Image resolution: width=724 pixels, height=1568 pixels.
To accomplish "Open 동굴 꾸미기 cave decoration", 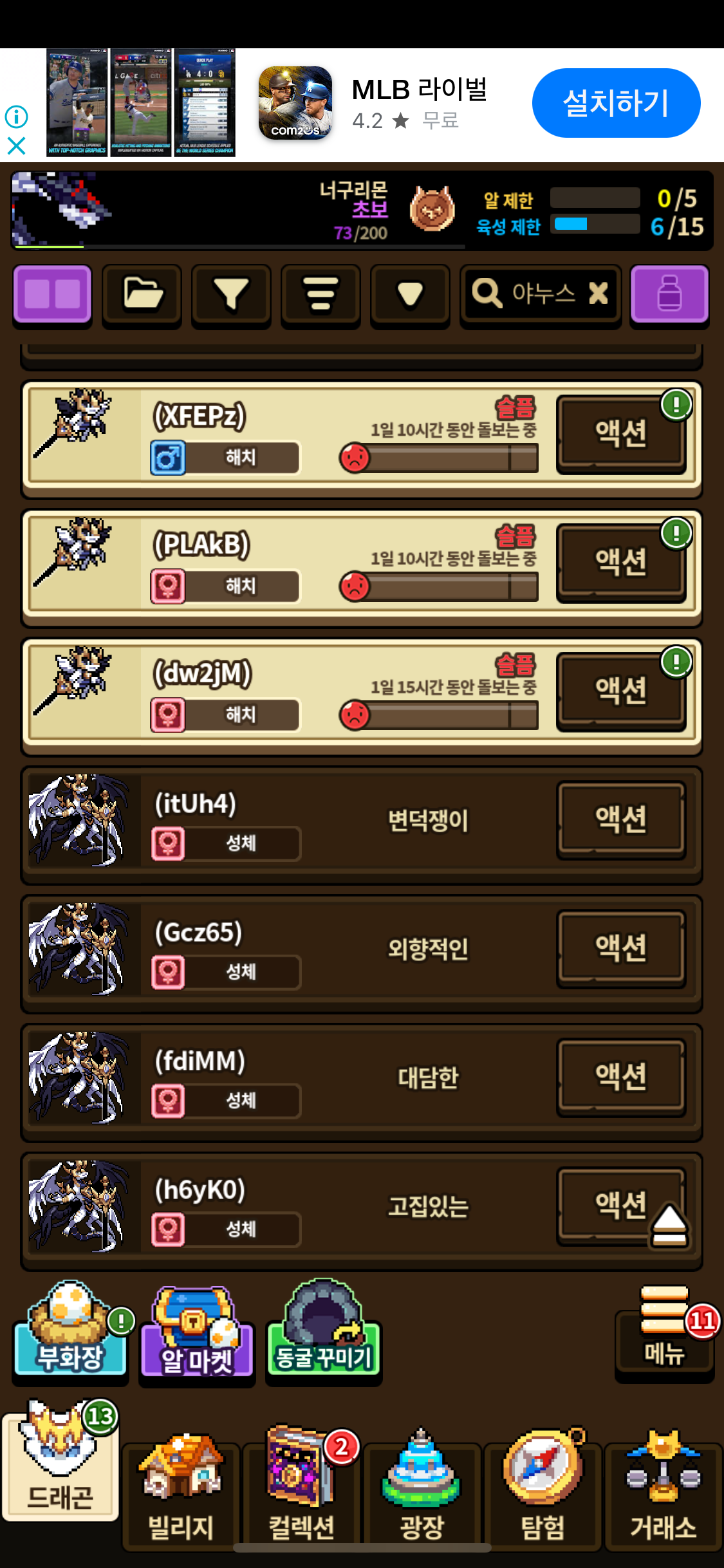I will point(324,1329).
